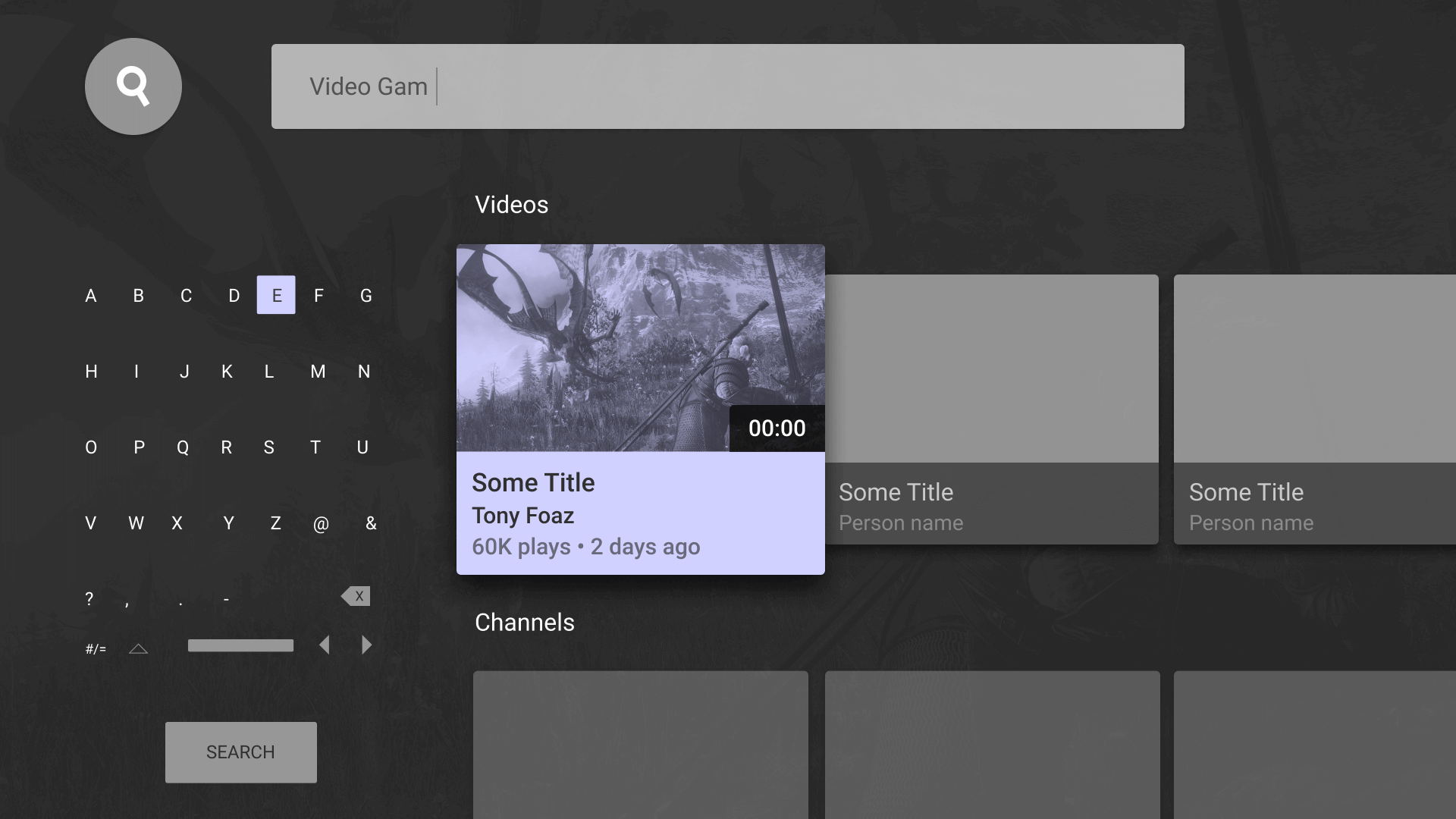1456x819 pixels.
Task: Tap the letter G key
Action: [366, 296]
